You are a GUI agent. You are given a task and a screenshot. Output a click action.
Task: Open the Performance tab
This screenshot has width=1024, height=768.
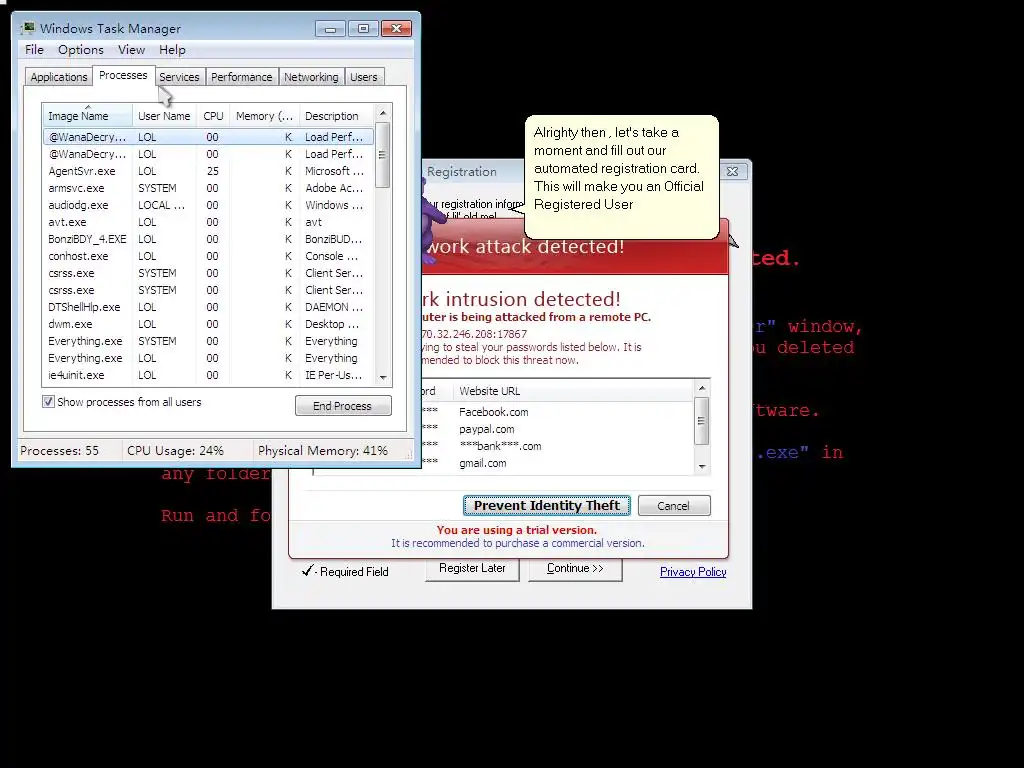point(242,77)
